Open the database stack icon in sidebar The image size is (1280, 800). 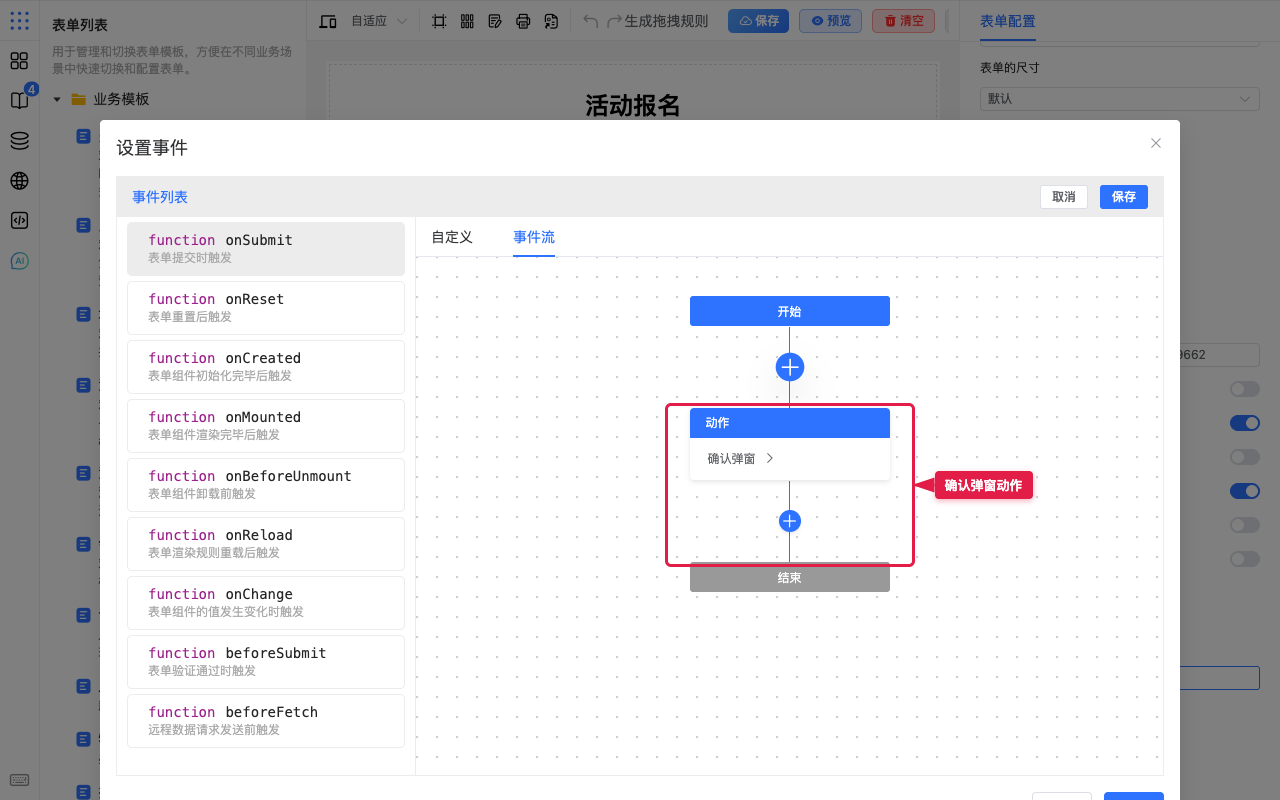[x=19, y=141]
